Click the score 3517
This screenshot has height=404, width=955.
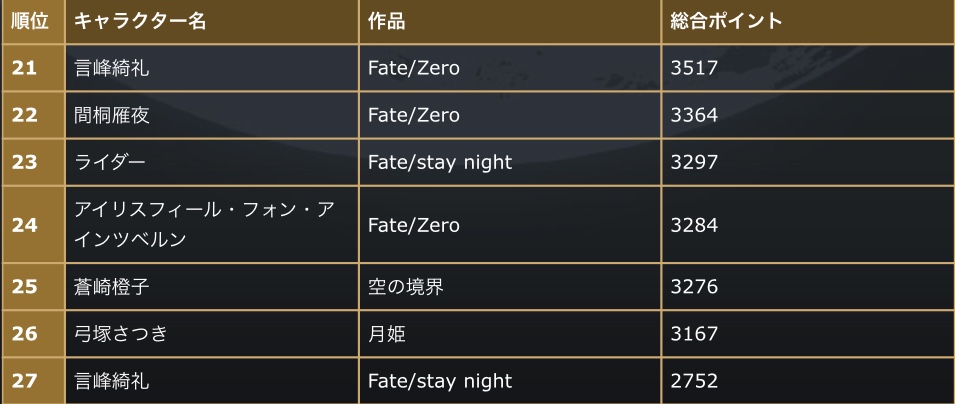[x=696, y=68]
